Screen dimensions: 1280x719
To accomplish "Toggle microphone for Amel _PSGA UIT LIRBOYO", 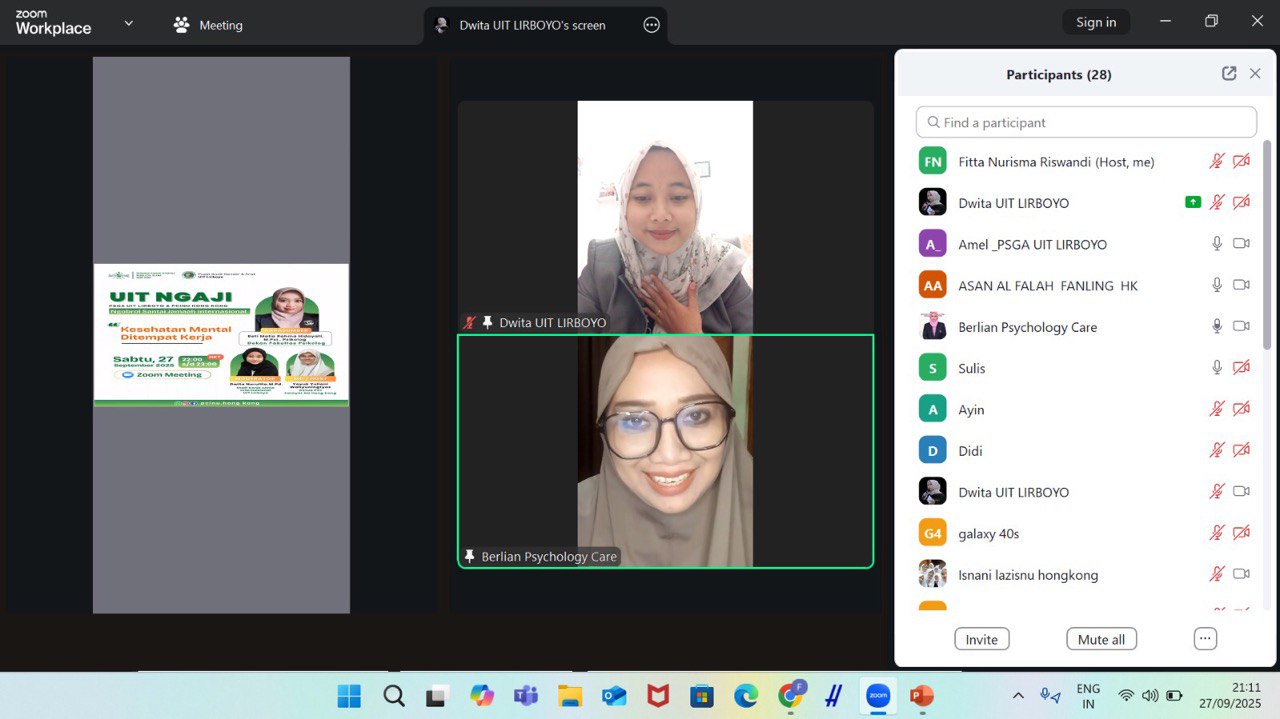I will pyautogui.click(x=1217, y=244).
